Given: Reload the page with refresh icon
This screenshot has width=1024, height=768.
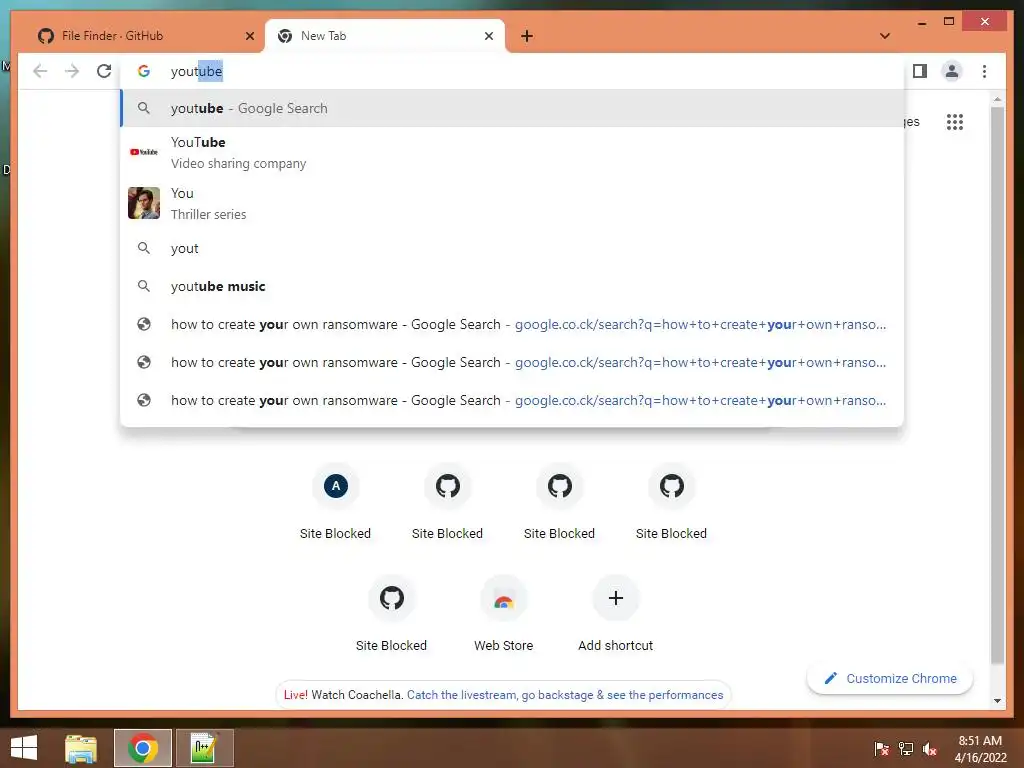Looking at the screenshot, I should point(104,71).
